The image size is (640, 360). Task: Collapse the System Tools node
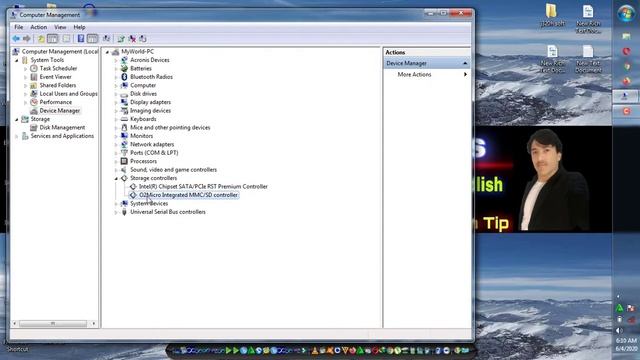[17, 60]
